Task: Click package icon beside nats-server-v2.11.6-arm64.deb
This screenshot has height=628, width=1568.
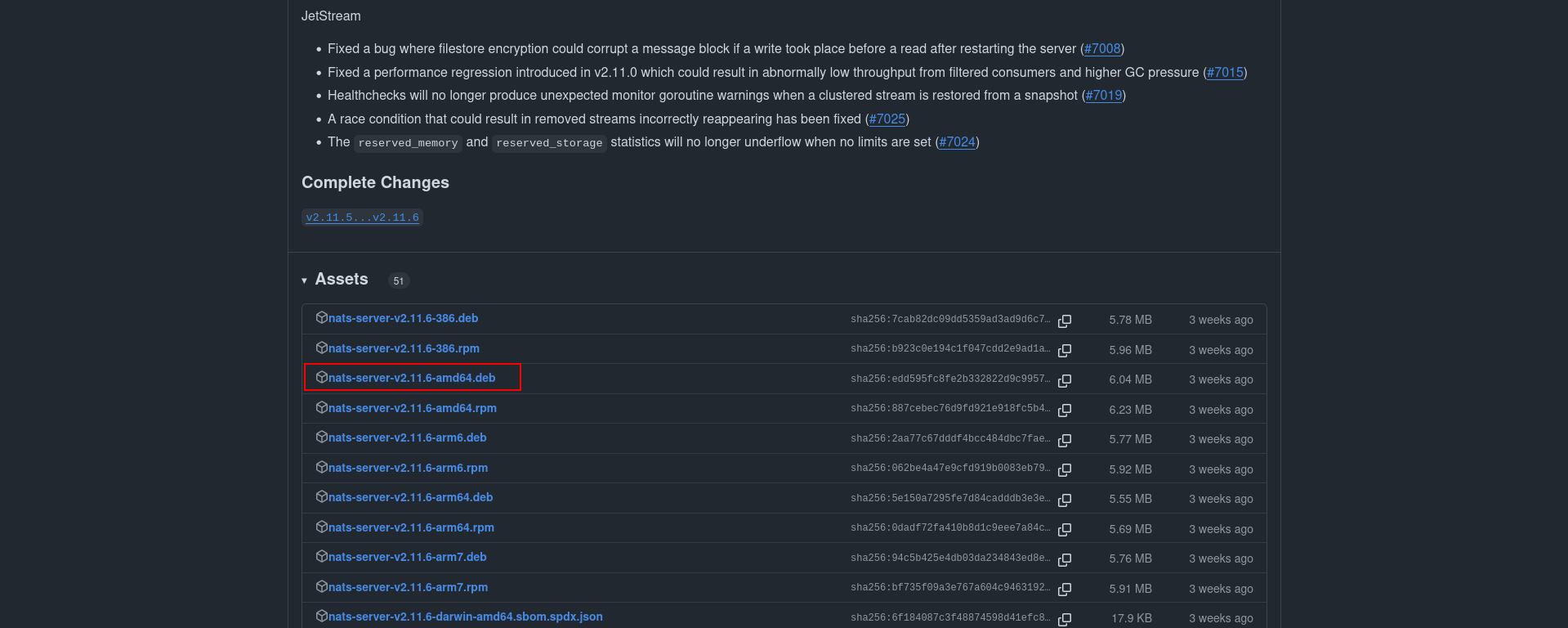Action: tap(322, 496)
